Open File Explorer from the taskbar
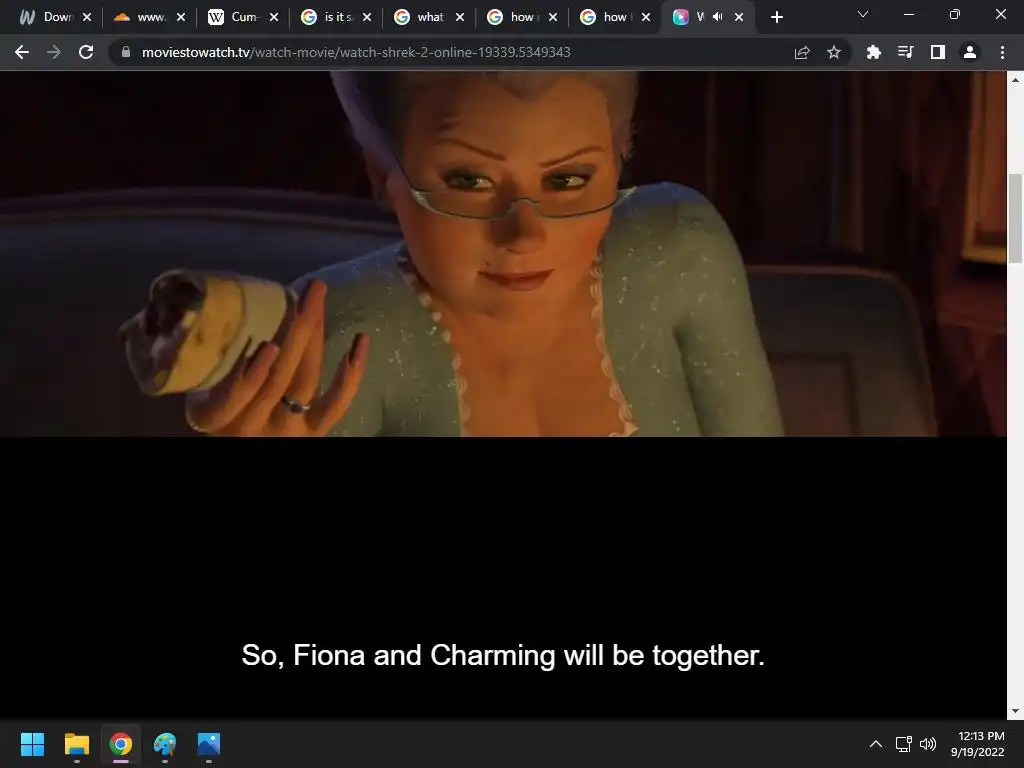Screen dimensions: 1024x768 tap(76, 744)
